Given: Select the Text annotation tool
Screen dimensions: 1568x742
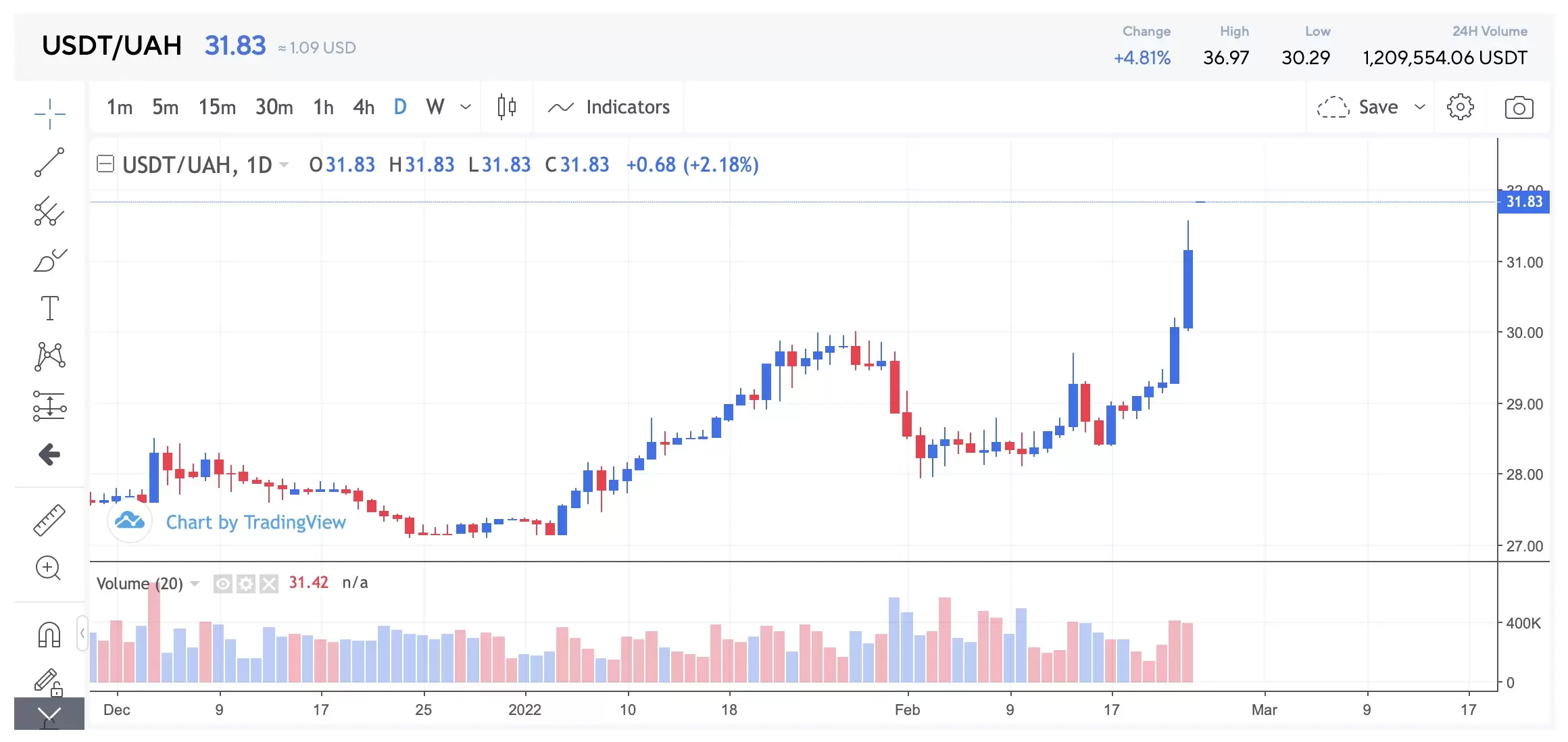Looking at the screenshot, I should coord(49,308).
